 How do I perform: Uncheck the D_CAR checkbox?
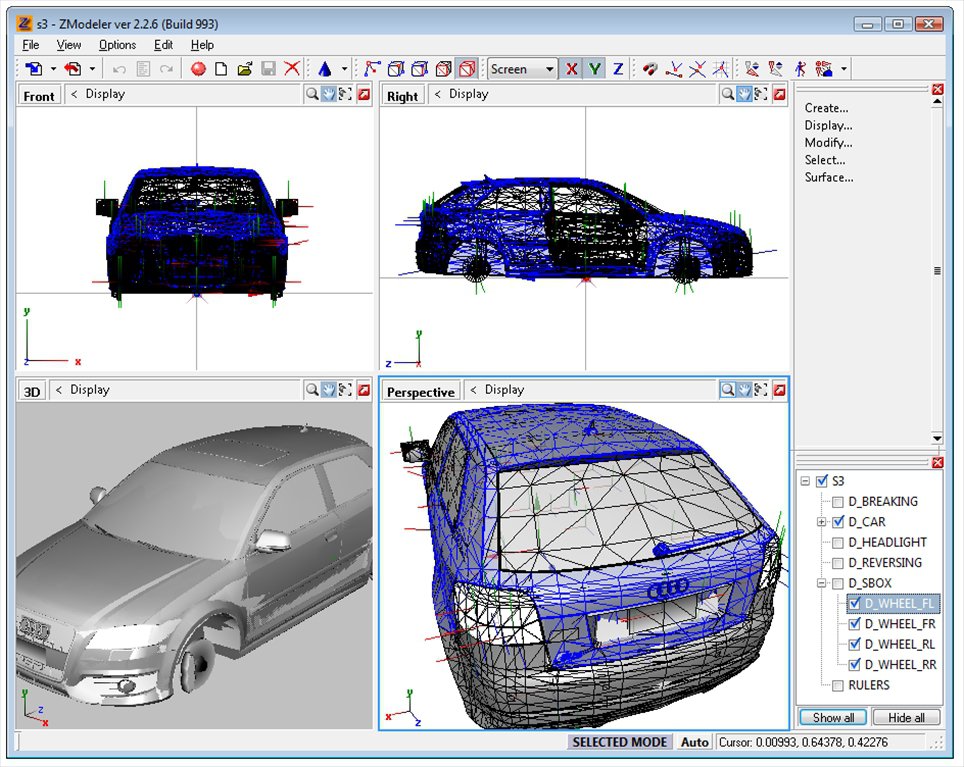(837, 522)
